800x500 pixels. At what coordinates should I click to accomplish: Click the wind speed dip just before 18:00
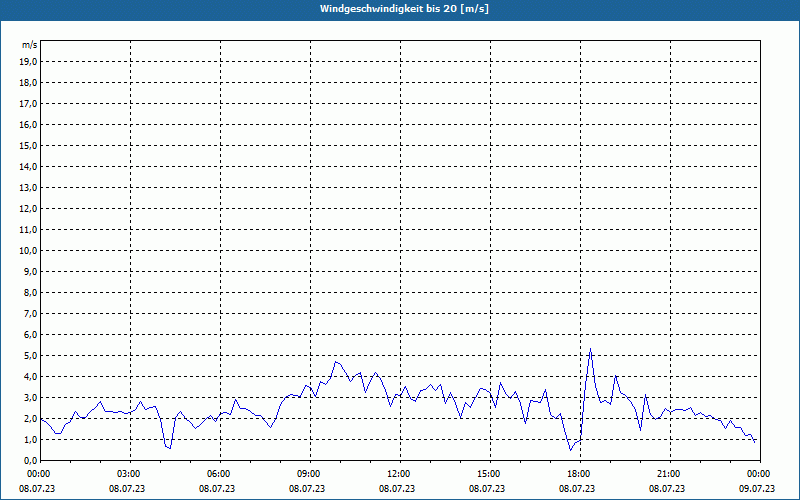pos(570,450)
